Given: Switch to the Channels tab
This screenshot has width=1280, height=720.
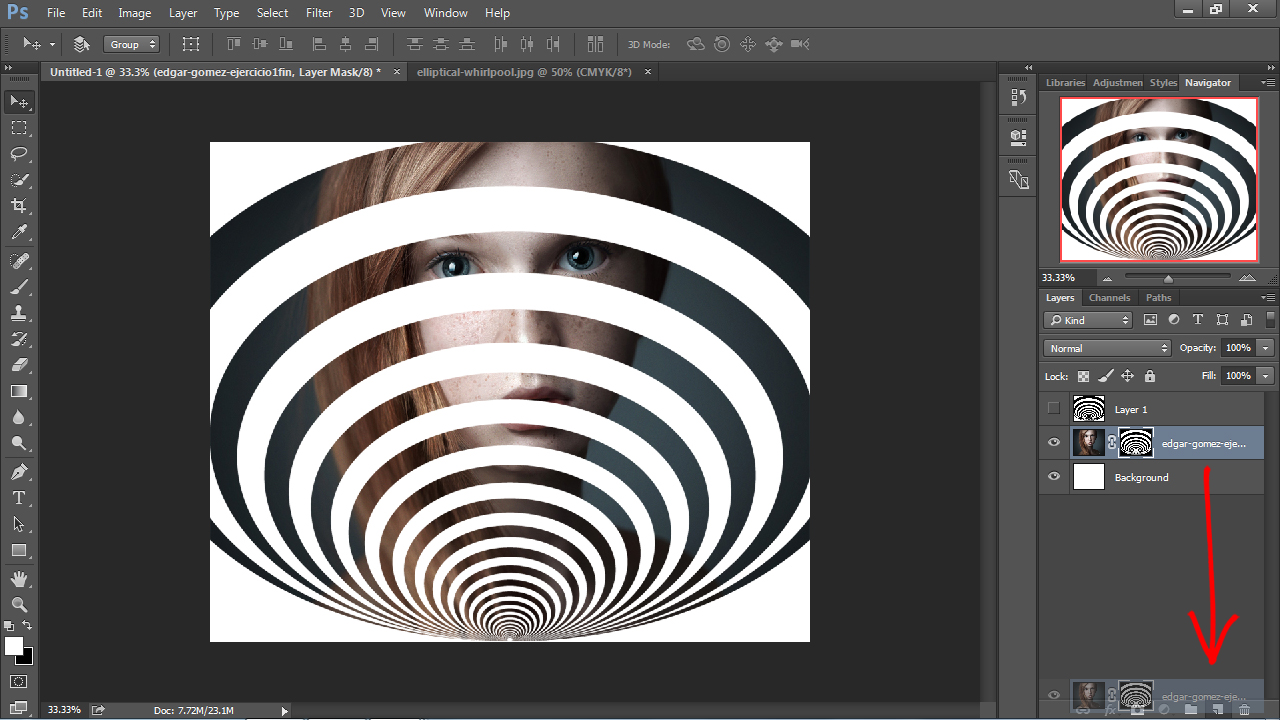Looking at the screenshot, I should (x=1109, y=297).
